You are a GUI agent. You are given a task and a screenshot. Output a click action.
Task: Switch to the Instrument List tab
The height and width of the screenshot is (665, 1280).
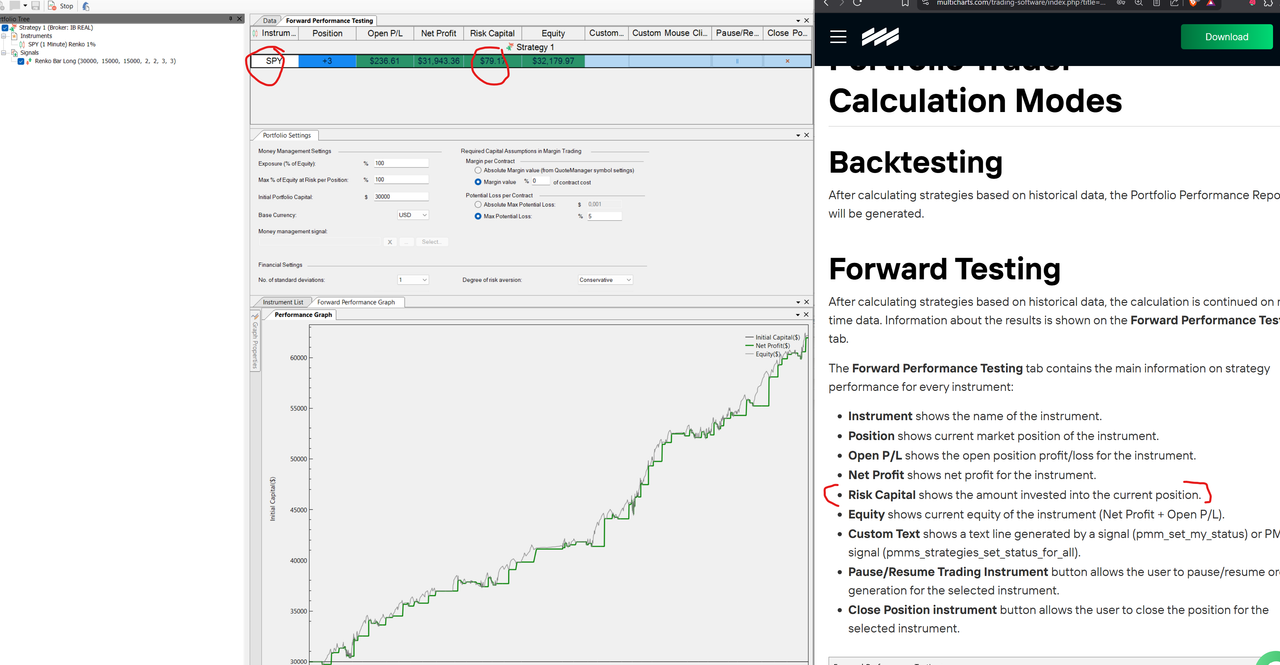point(283,302)
